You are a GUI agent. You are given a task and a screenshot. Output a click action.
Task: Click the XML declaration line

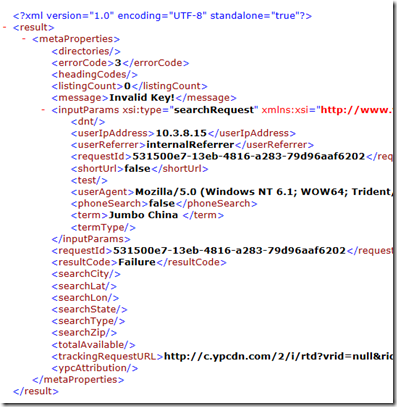162,16
